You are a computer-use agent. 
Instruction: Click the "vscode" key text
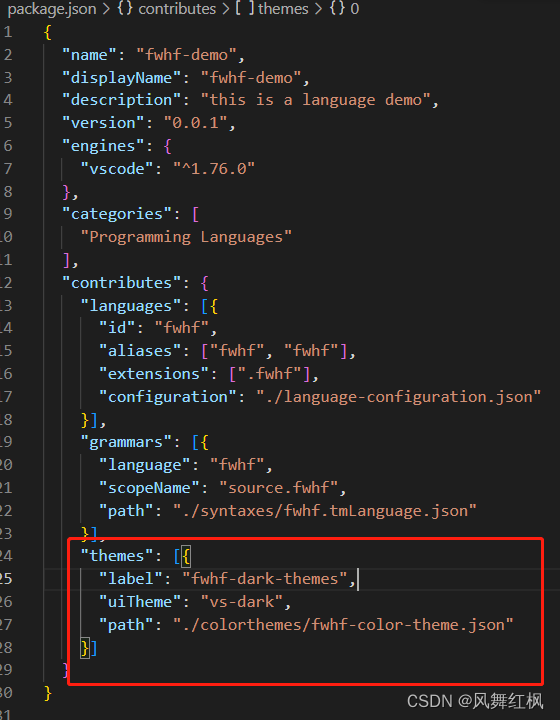tap(117, 169)
